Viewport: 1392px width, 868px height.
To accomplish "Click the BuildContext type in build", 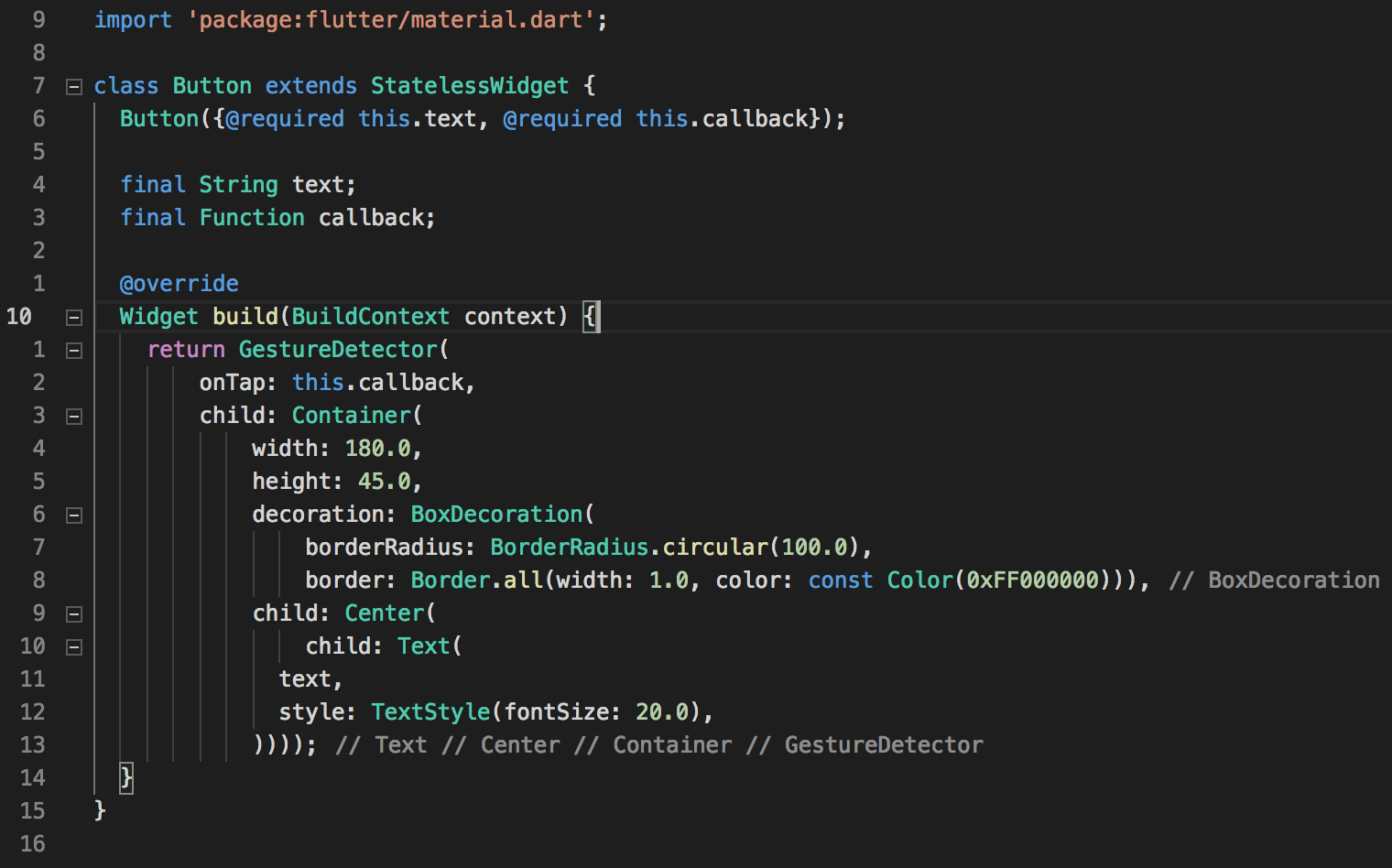I will 370,317.
